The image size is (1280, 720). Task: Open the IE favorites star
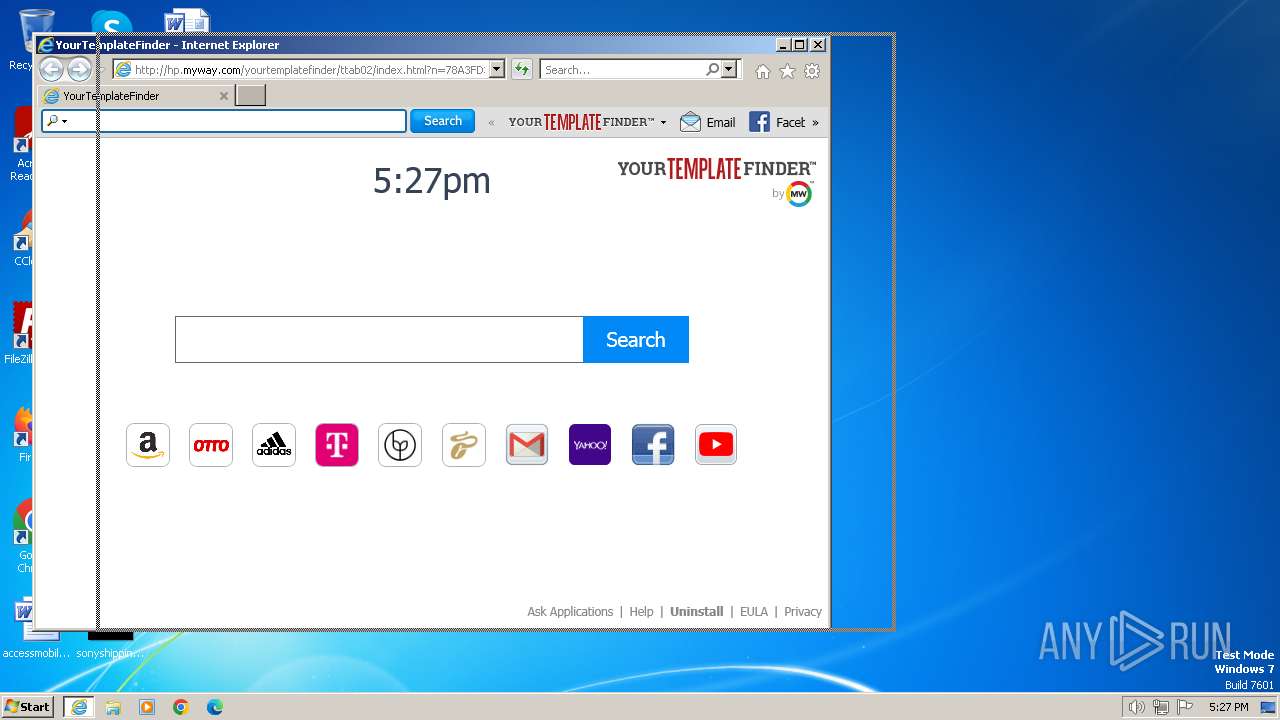(788, 71)
